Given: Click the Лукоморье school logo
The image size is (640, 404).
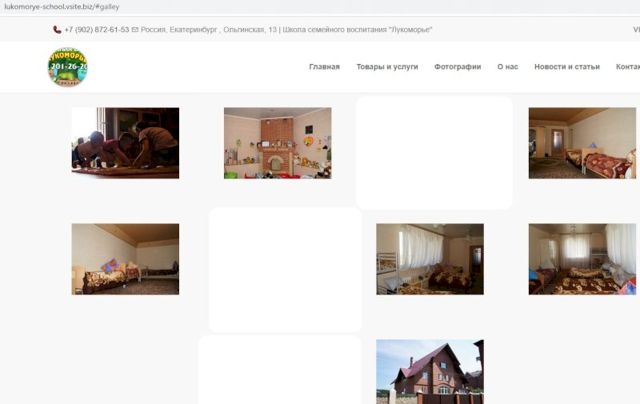Looking at the screenshot, I should pos(67,67).
